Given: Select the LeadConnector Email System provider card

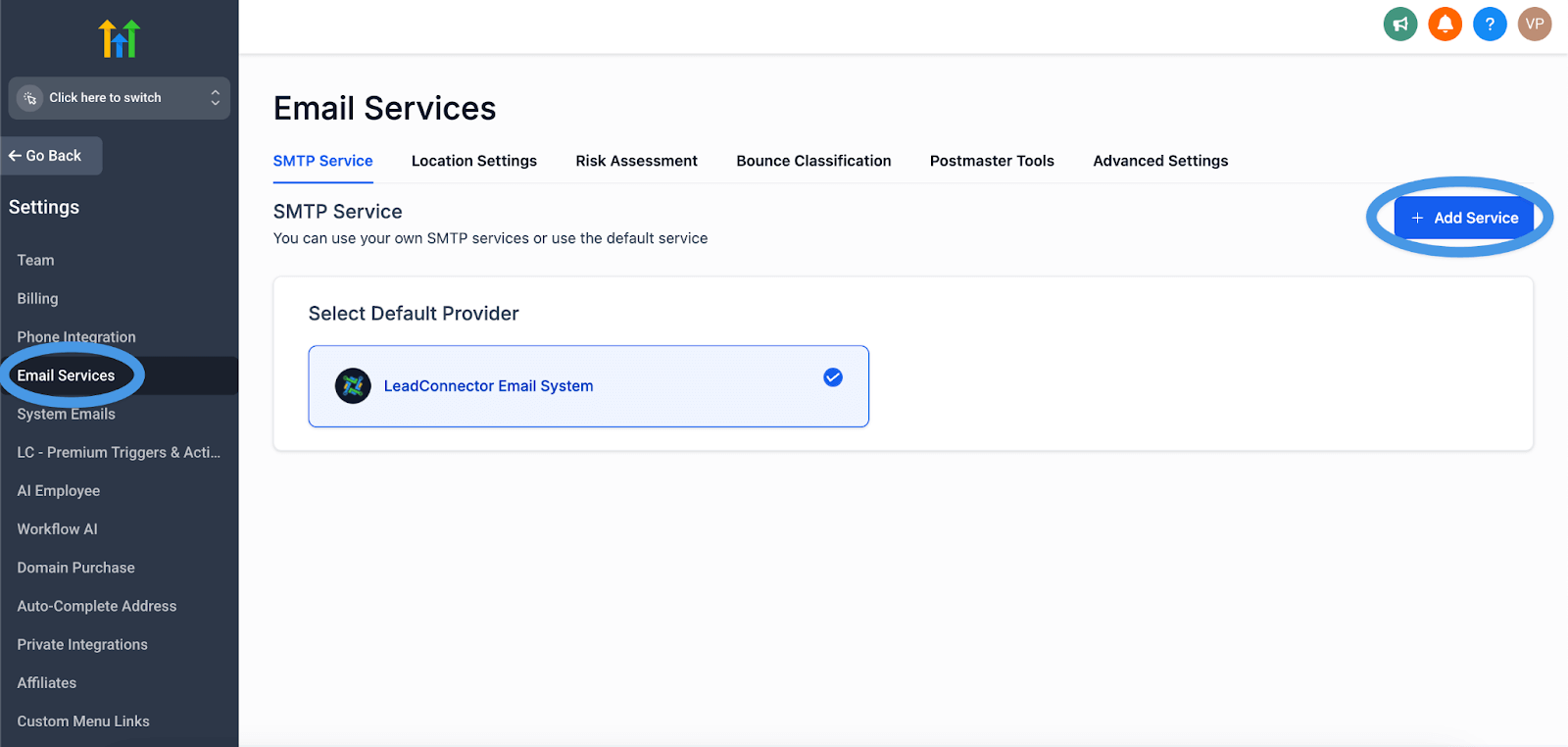Looking at the screenshot, I should point(589,386).
